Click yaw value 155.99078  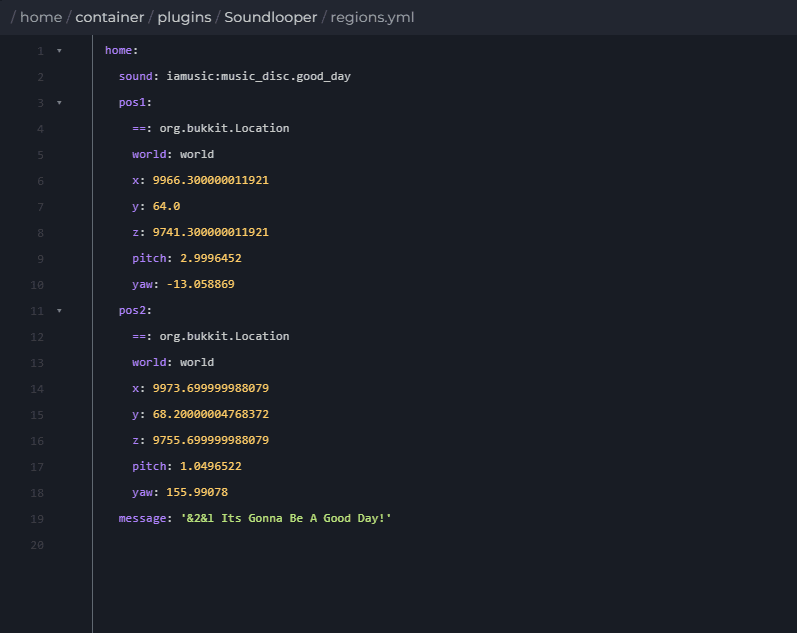point(197,492)
